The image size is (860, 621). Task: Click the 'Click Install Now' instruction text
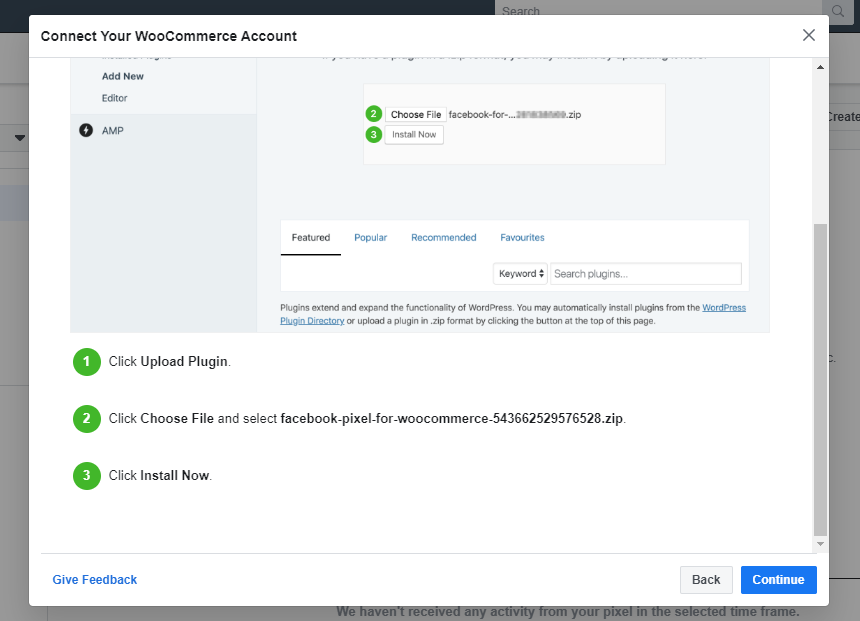[x=160, y=475]
